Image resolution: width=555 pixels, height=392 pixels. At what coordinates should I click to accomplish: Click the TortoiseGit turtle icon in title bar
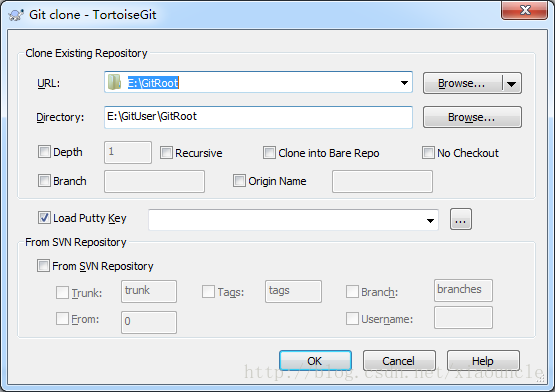(x=16, y=15)
